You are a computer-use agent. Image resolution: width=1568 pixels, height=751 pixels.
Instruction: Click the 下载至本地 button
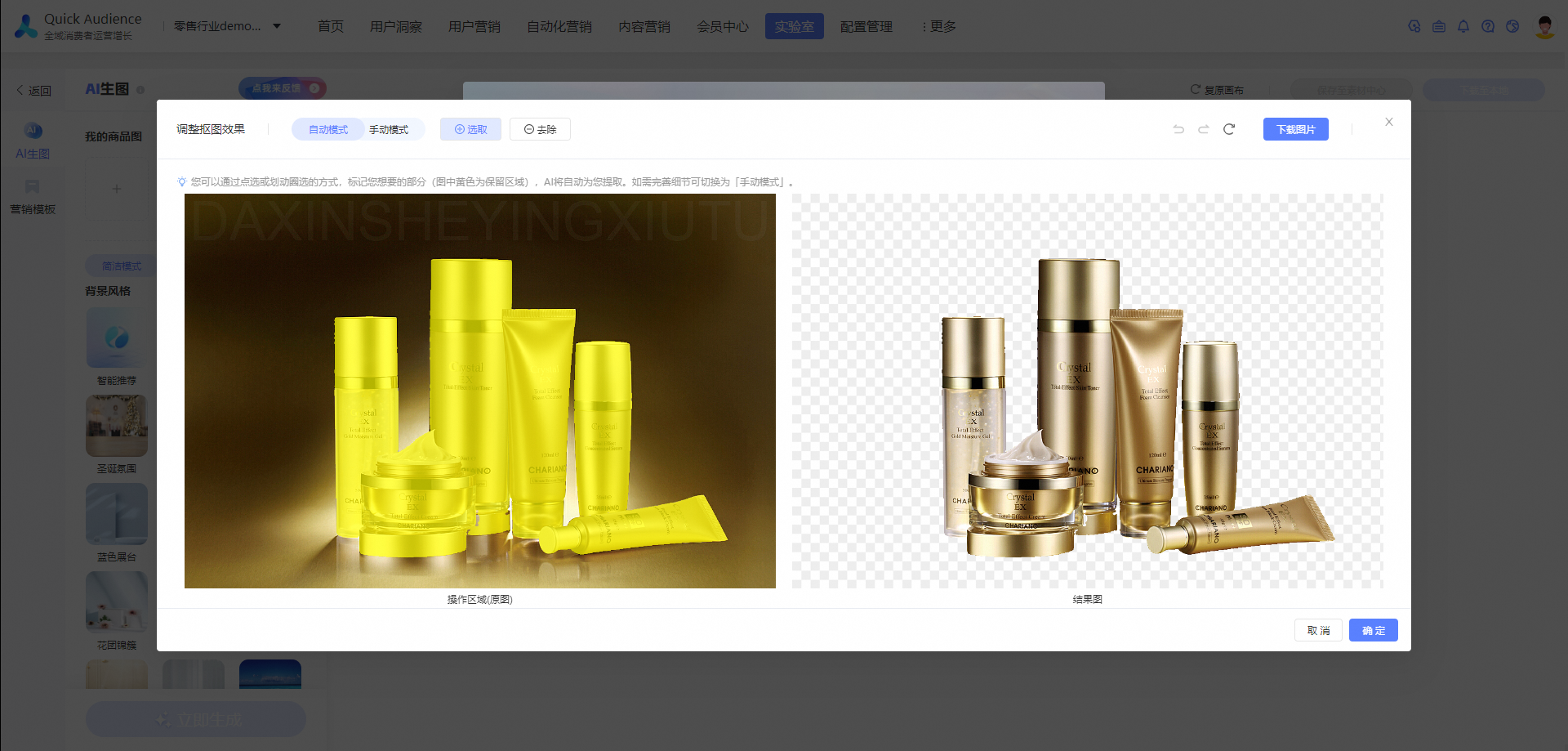(x=1484, y=90)
